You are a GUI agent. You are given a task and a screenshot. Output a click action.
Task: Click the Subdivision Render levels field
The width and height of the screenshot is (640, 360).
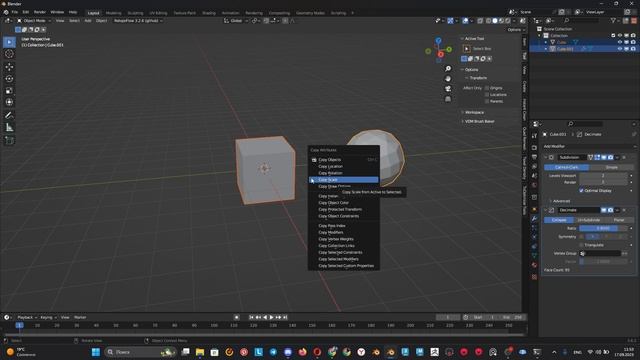click(x=603, y=182)
